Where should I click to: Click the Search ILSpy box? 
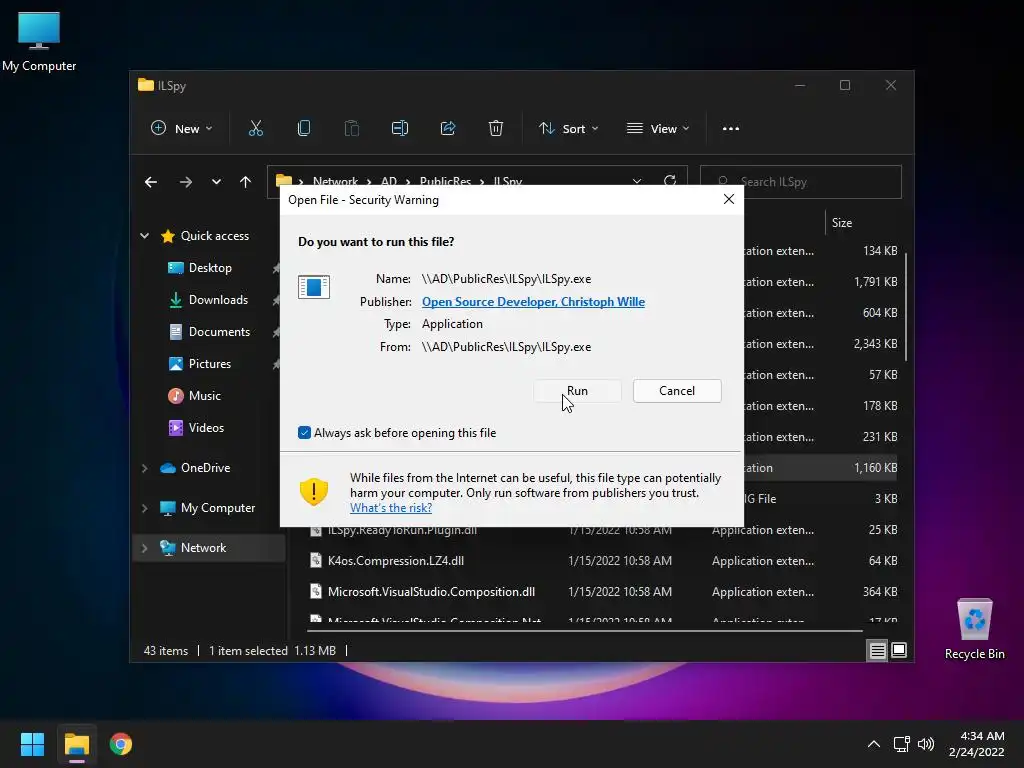coord(801,182)
